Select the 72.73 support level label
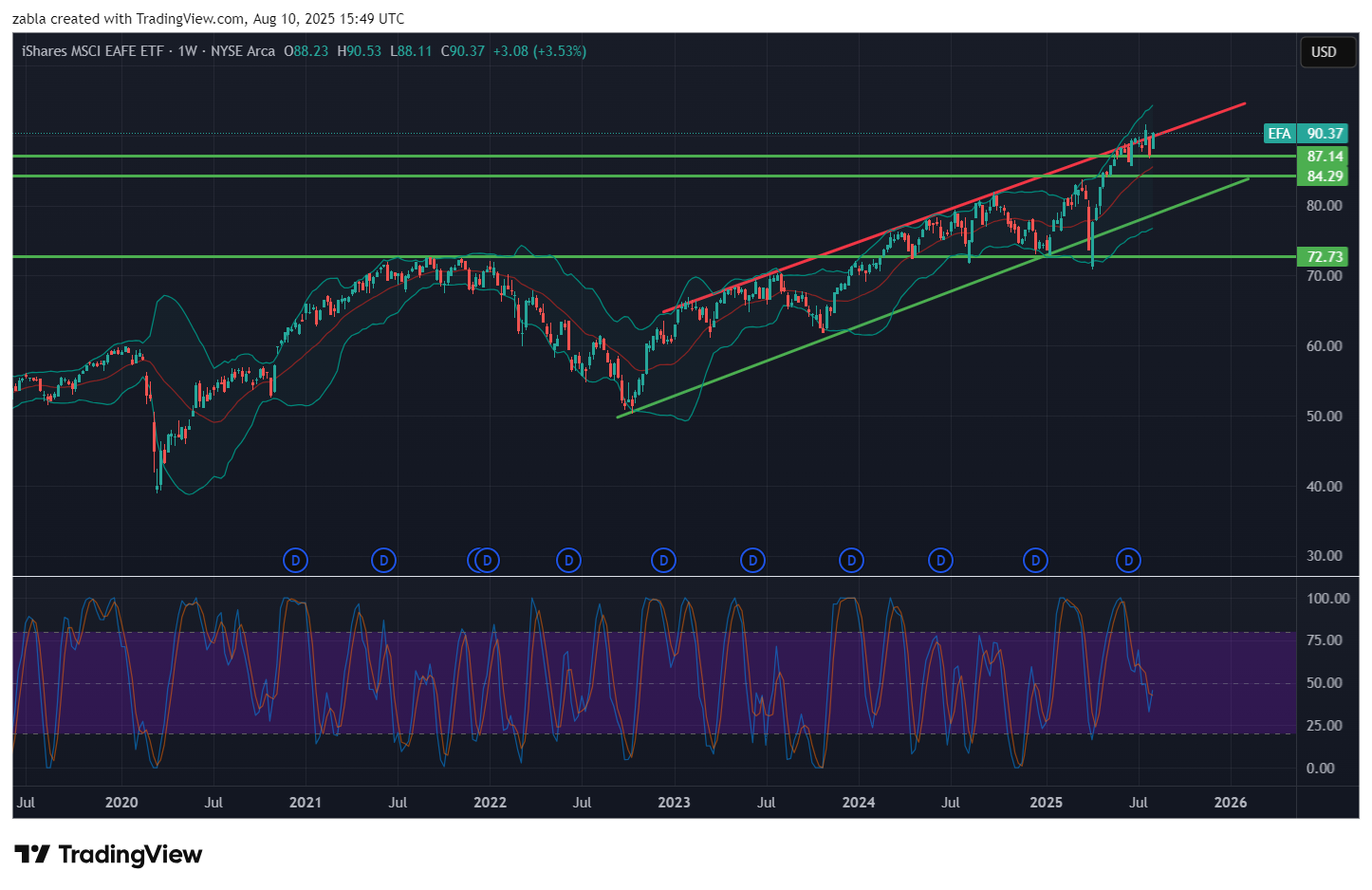The height and width of the screenshot is (890, 1372). [1325, 257]
